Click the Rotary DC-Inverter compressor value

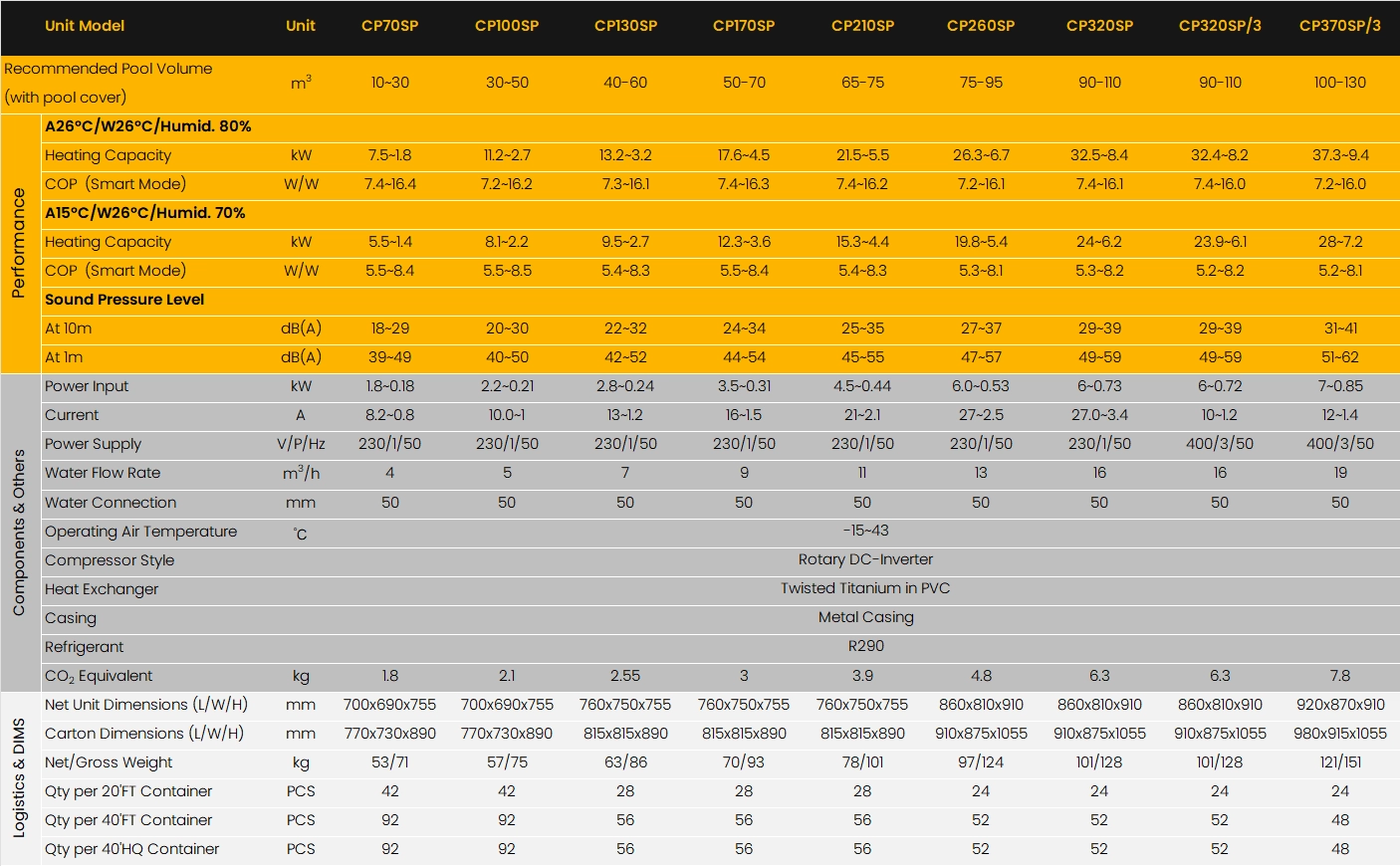865,559
